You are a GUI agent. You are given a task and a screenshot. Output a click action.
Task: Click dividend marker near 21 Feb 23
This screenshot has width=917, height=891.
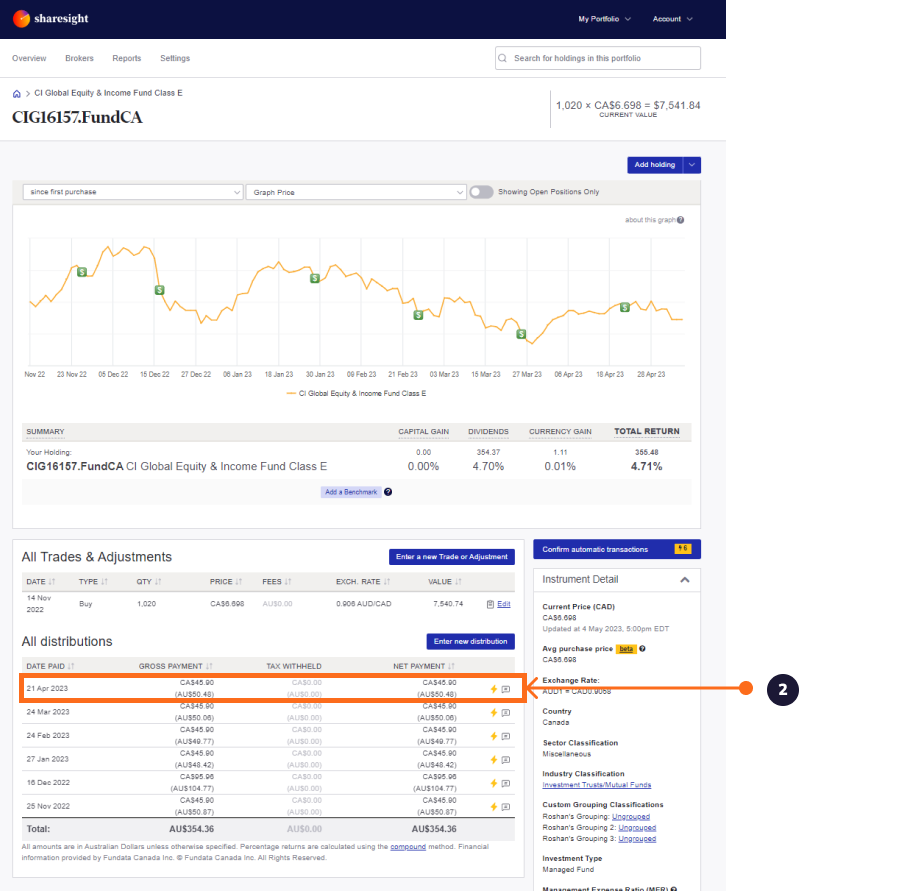(418, 315)
